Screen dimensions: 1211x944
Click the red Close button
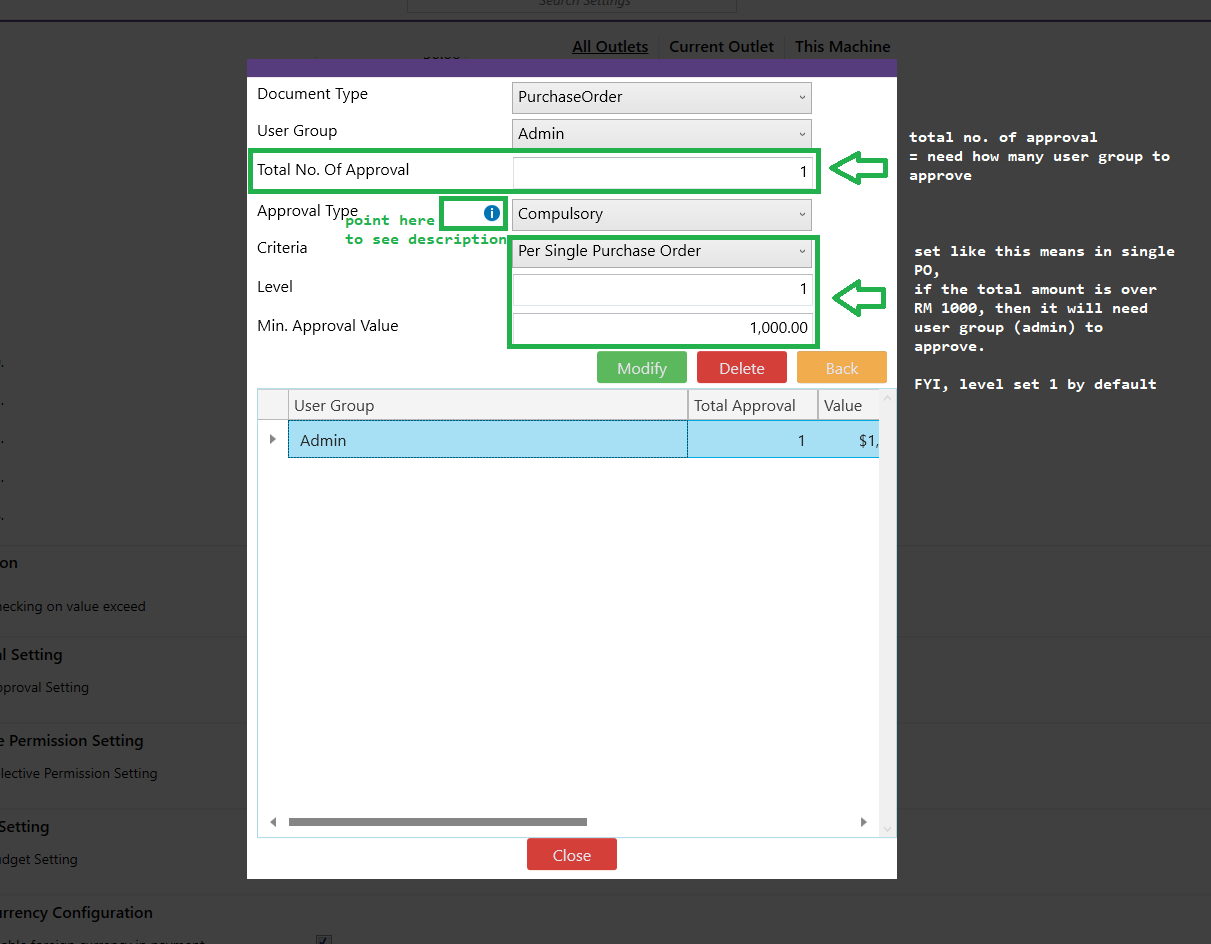[571, 855]
